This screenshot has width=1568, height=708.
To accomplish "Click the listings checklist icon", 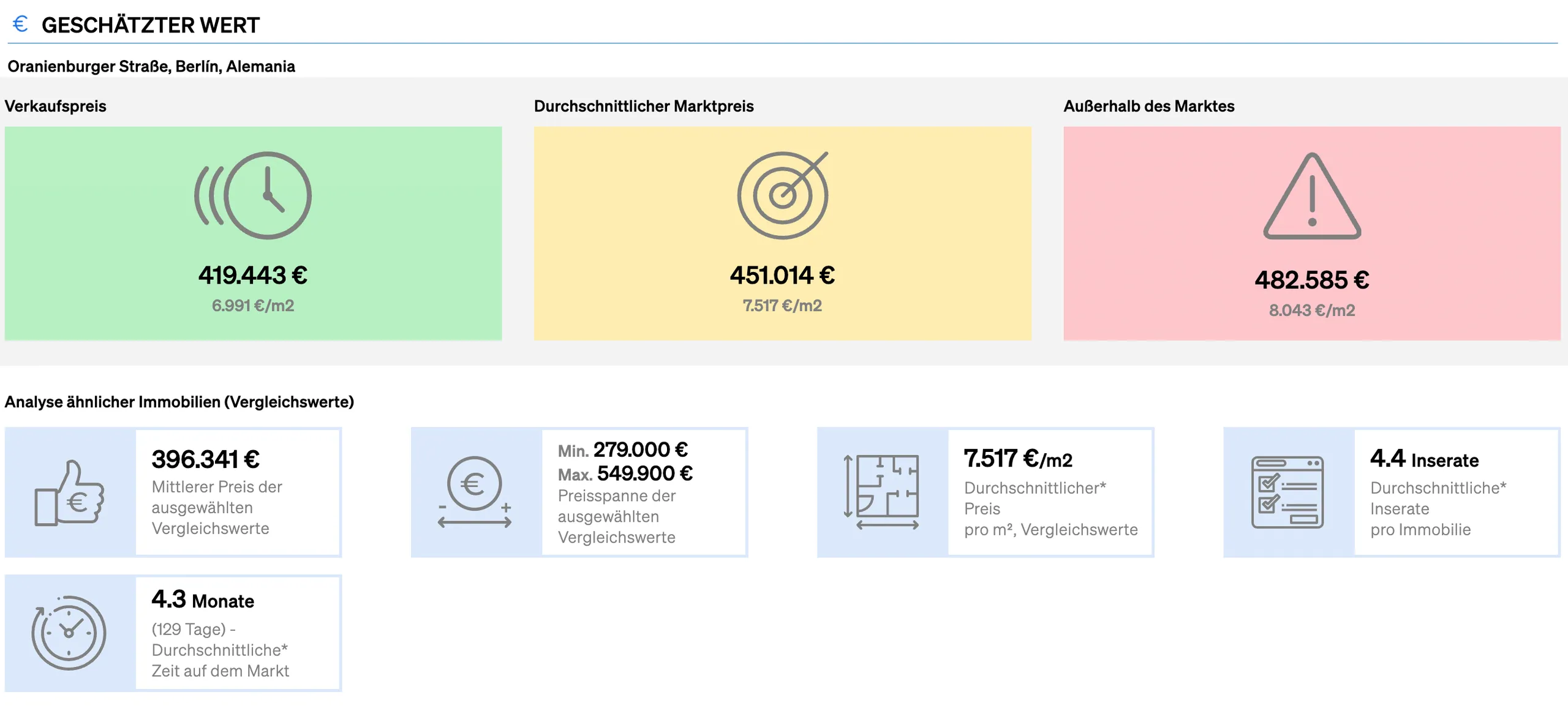I will (x=1287, y=492).
